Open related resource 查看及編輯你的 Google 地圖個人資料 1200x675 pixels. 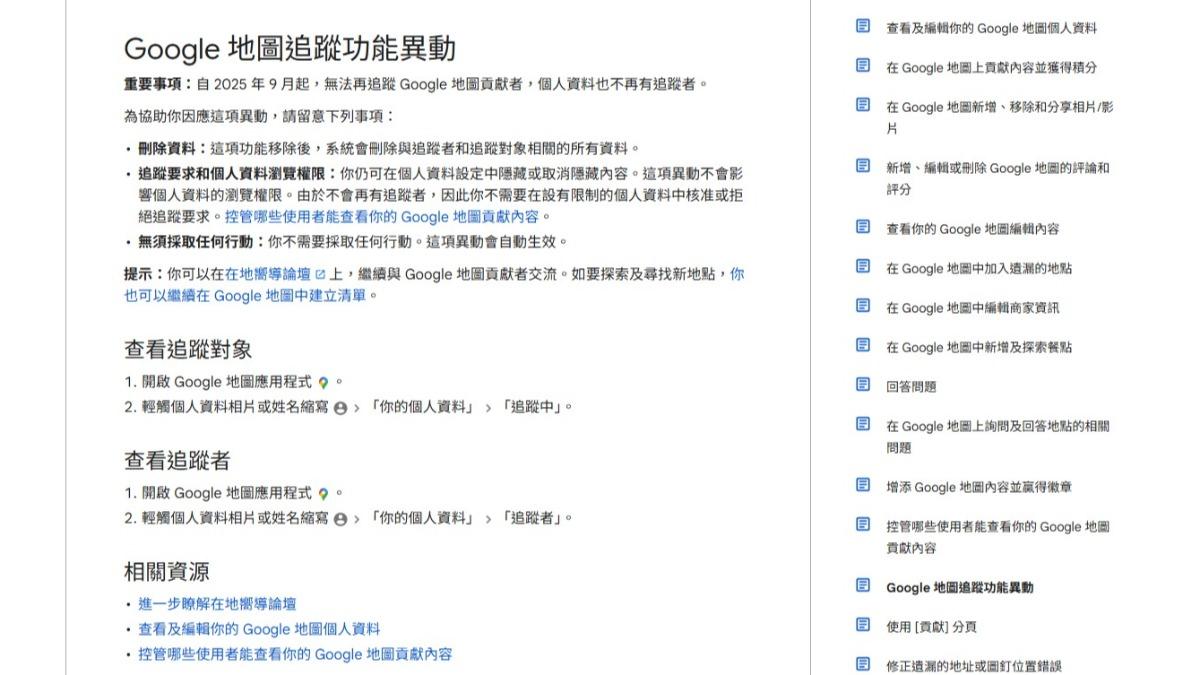[259, 629]
